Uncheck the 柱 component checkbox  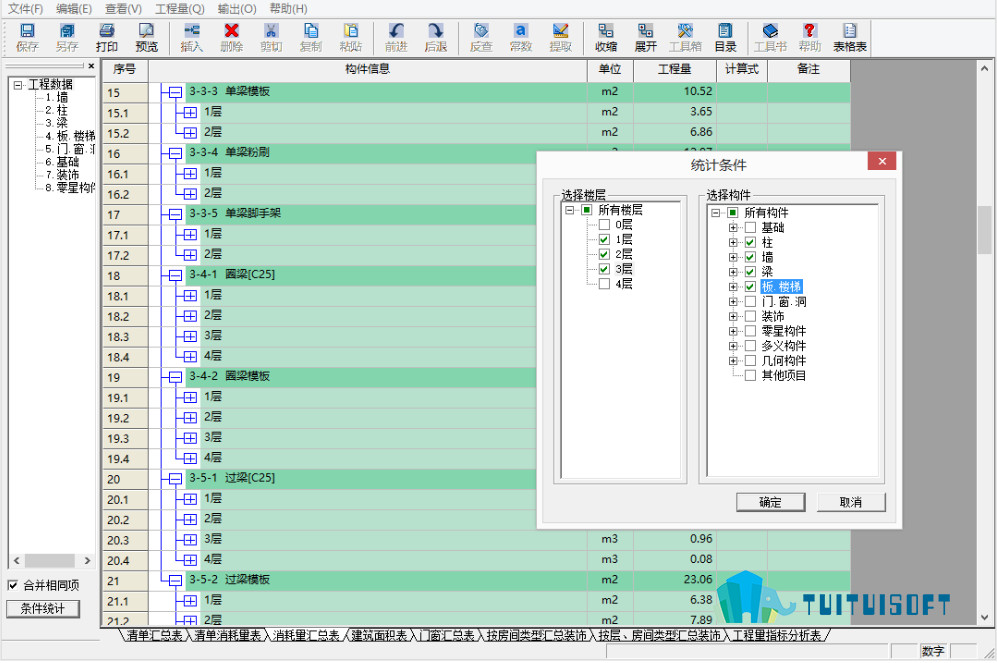point(750,242)
